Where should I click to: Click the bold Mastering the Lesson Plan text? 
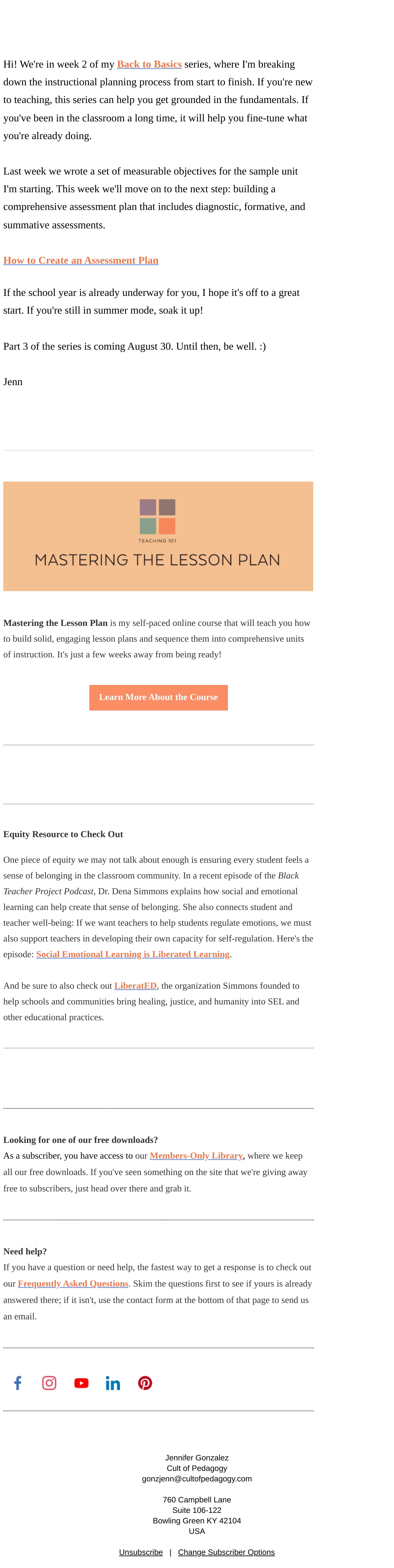pyautogui.click(x=55, y=623)
